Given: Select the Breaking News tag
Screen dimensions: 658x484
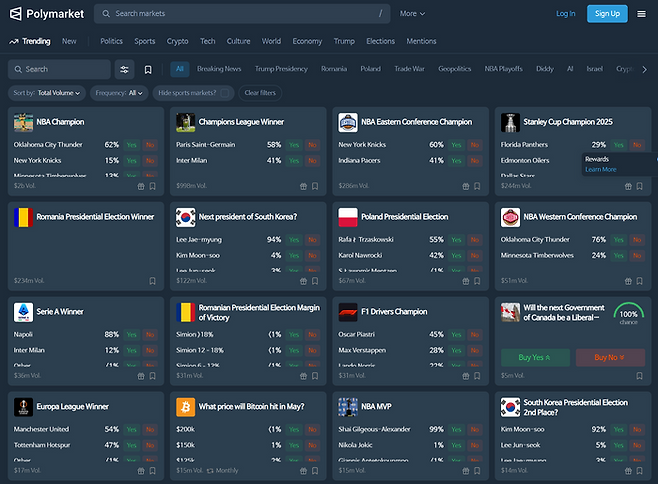Looking at the screenshot, I should pos(219,69).
